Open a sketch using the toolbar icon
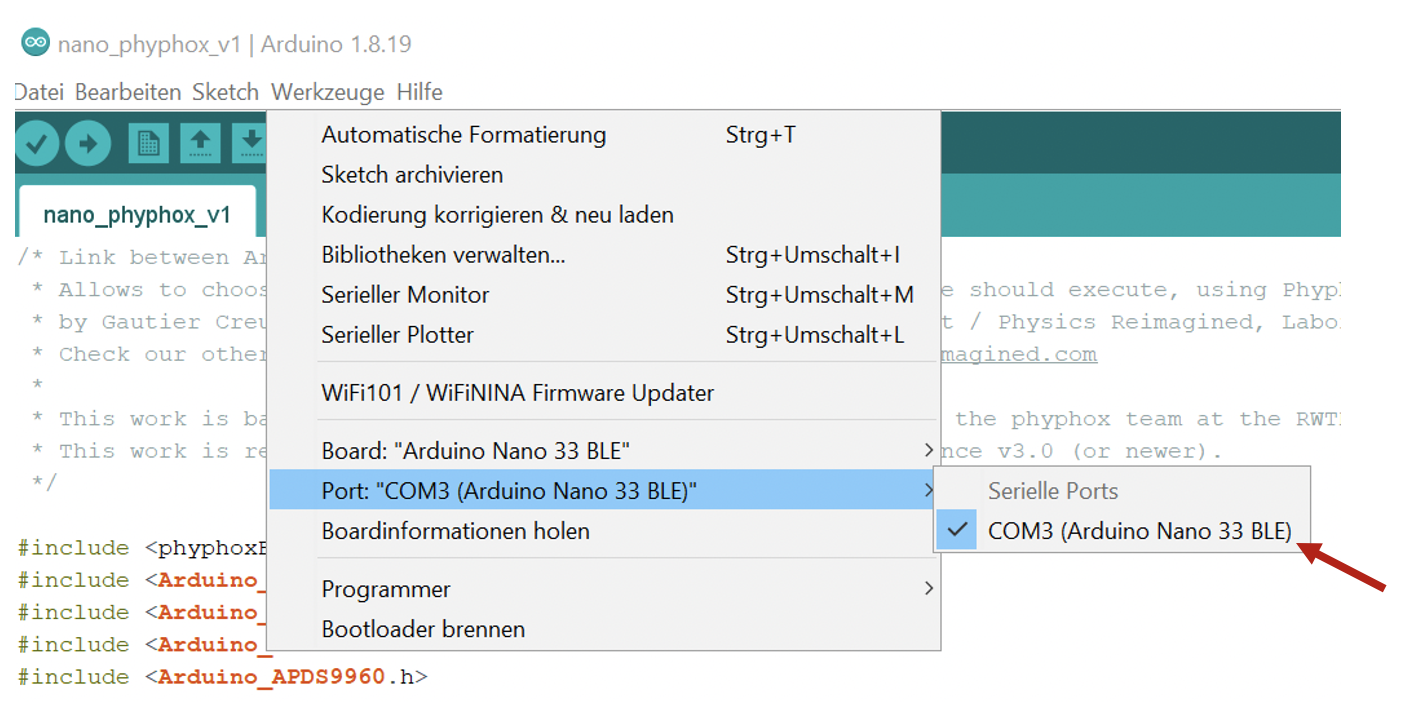1414x702 pixels. point(200,143)
